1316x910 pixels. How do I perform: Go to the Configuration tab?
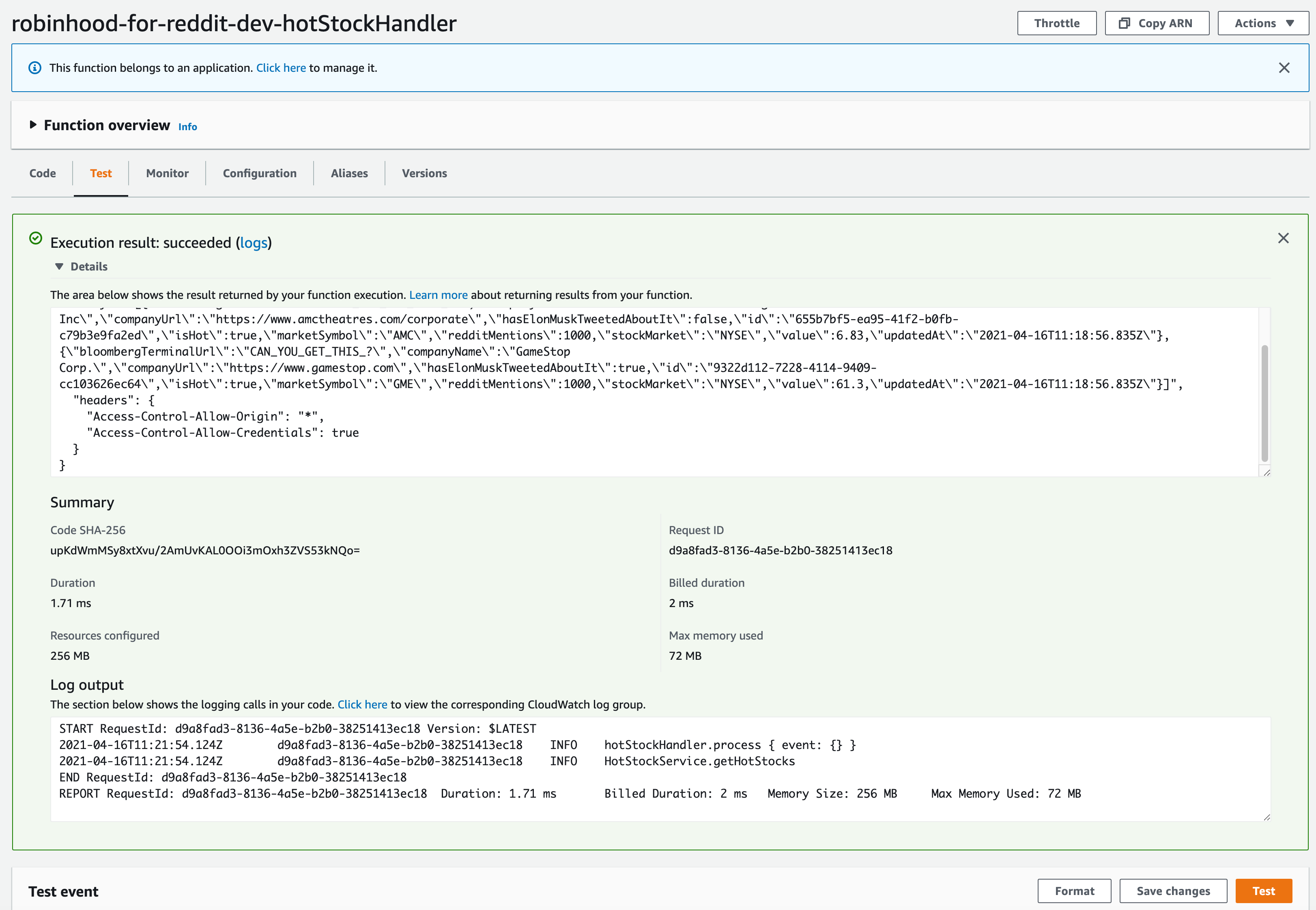click(260, 173)
